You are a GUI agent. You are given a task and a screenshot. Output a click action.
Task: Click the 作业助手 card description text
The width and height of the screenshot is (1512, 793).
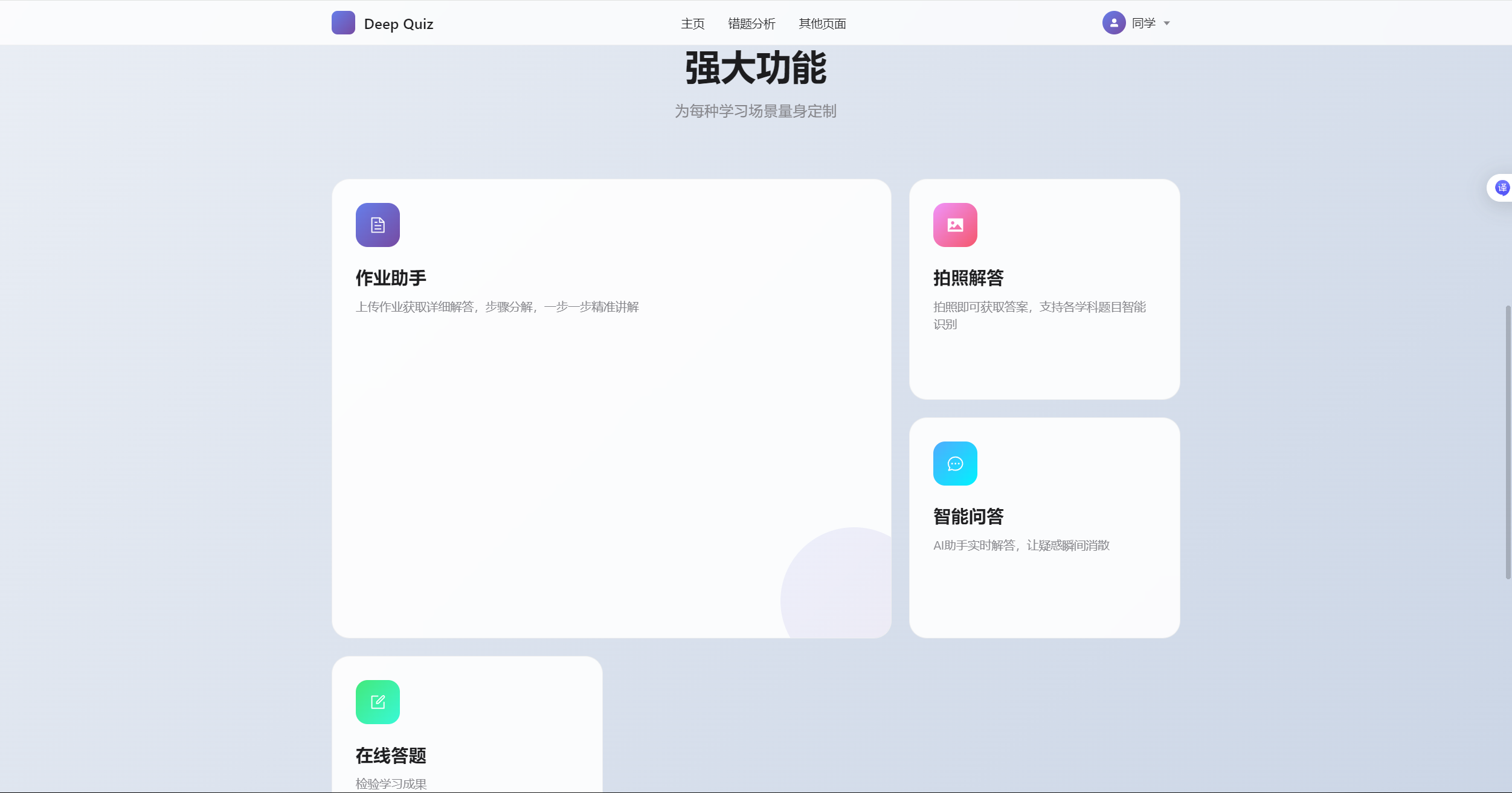[x=497, y=307]
